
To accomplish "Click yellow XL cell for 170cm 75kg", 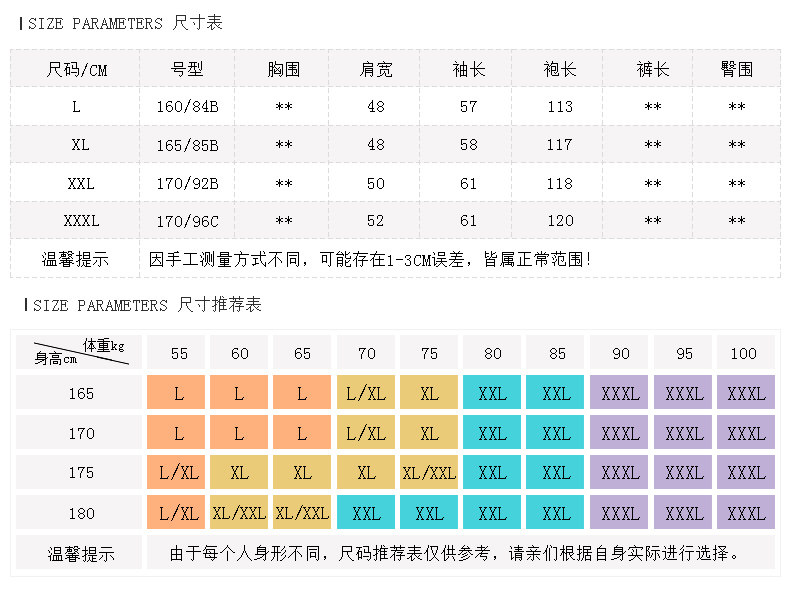I will [429, 432].
